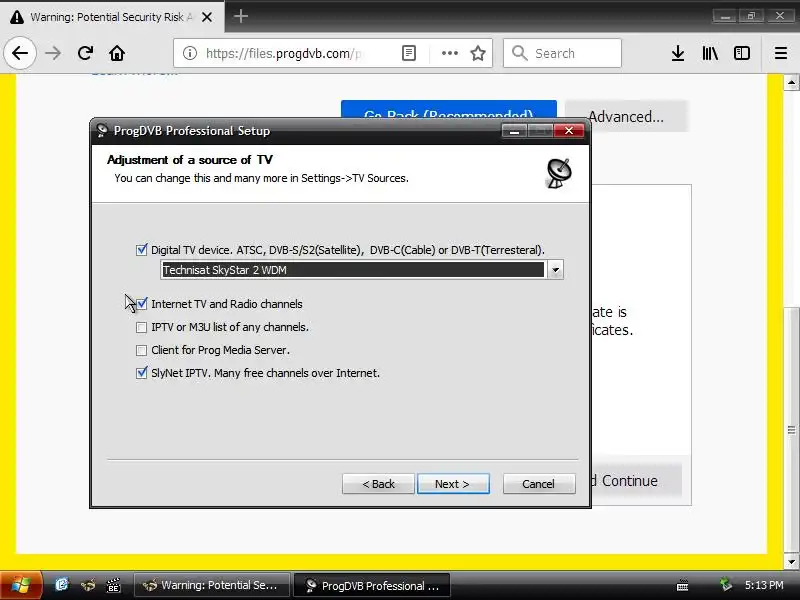Launch Internet Explorer from quick launch
Viewport: 800px width, 600px height.
click(x=62, y=585)
